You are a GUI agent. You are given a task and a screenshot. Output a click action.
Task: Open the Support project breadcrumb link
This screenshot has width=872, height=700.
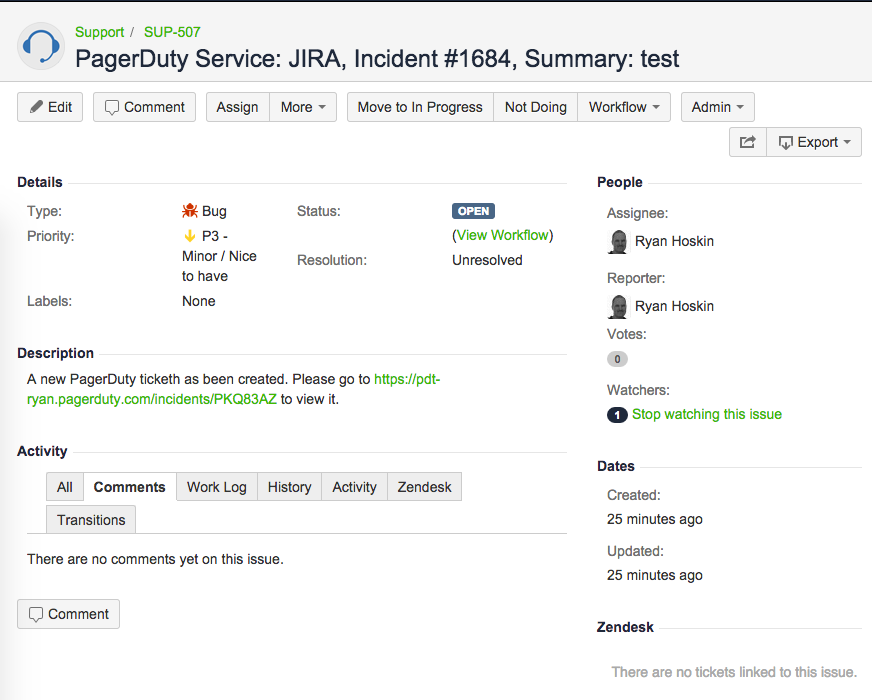pos(100,32)
